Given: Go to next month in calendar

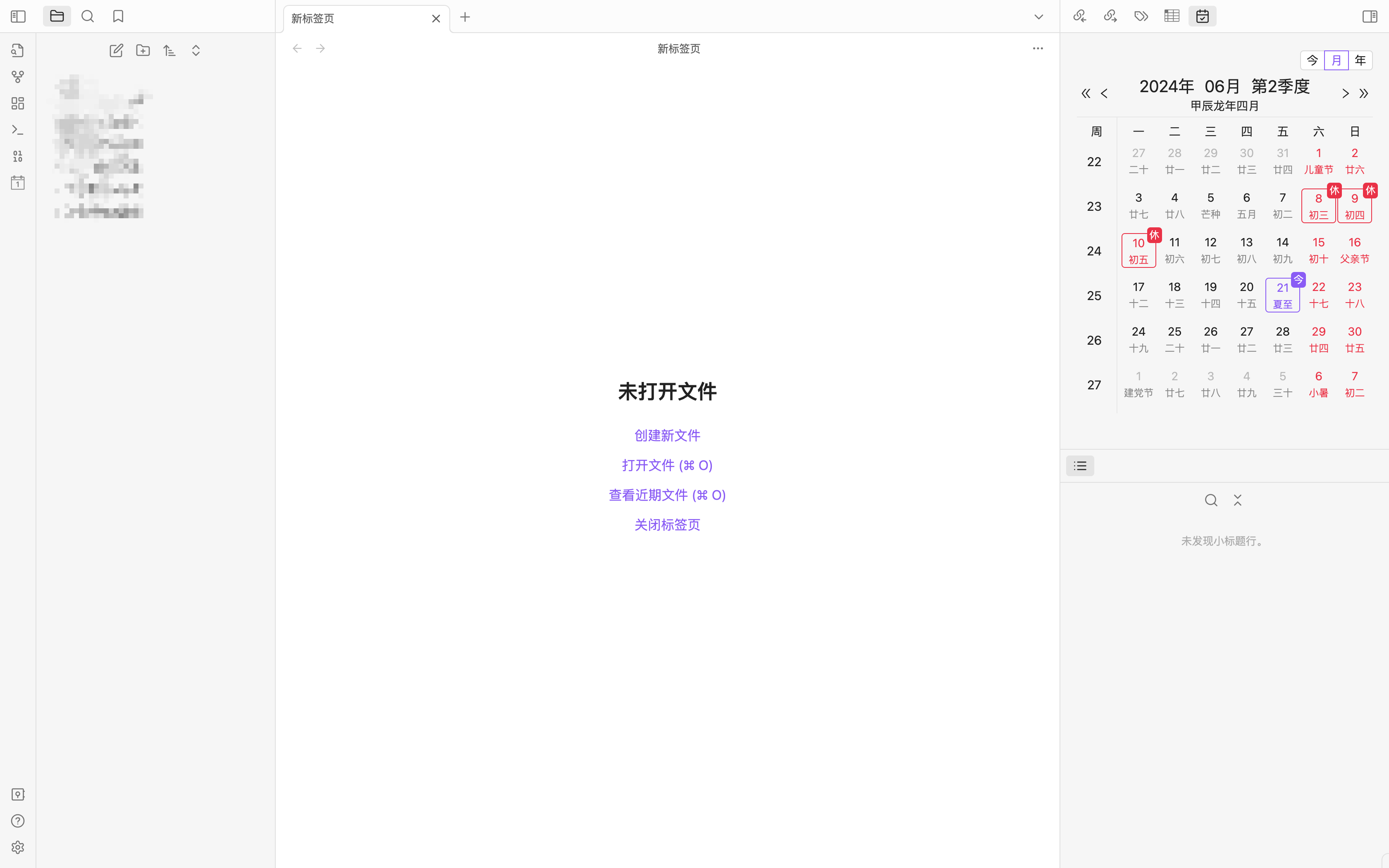Looking at the screenshot, I should click(1345, 93).
